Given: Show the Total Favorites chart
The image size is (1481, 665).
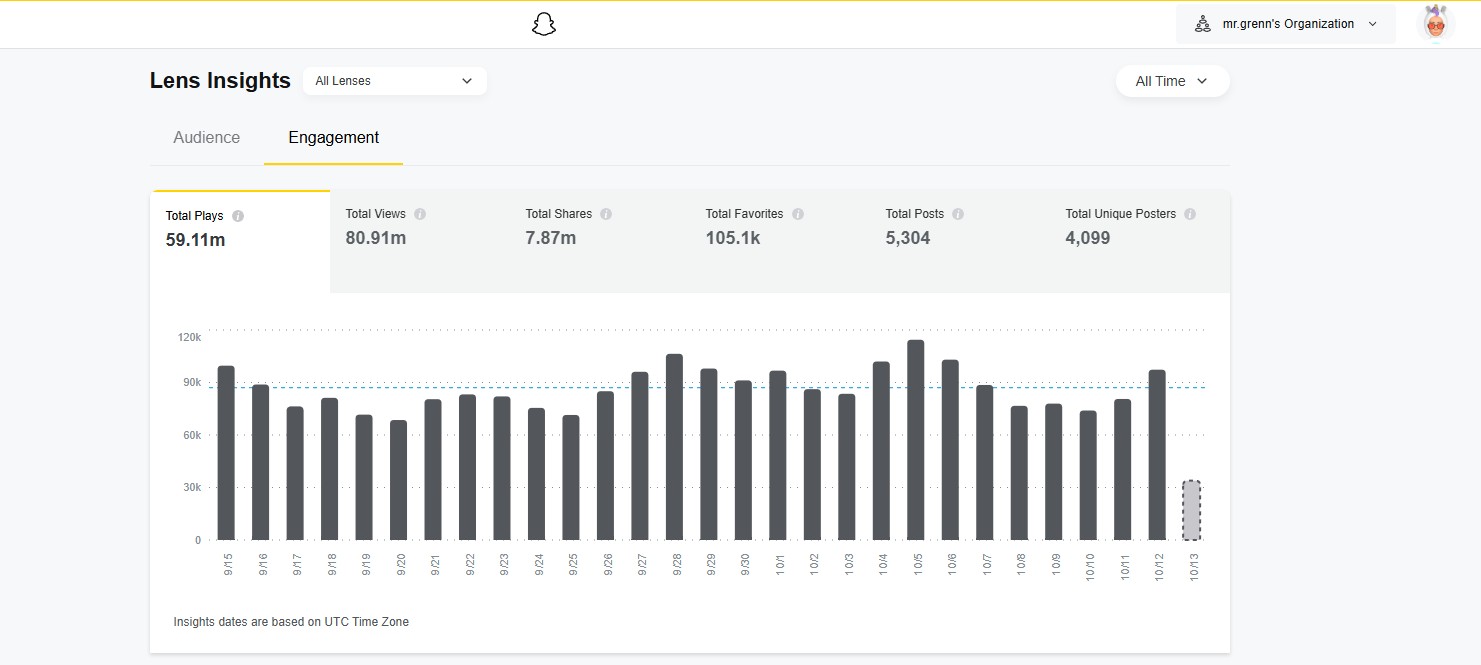Looking at the screenshot, I should coord(779,240).
